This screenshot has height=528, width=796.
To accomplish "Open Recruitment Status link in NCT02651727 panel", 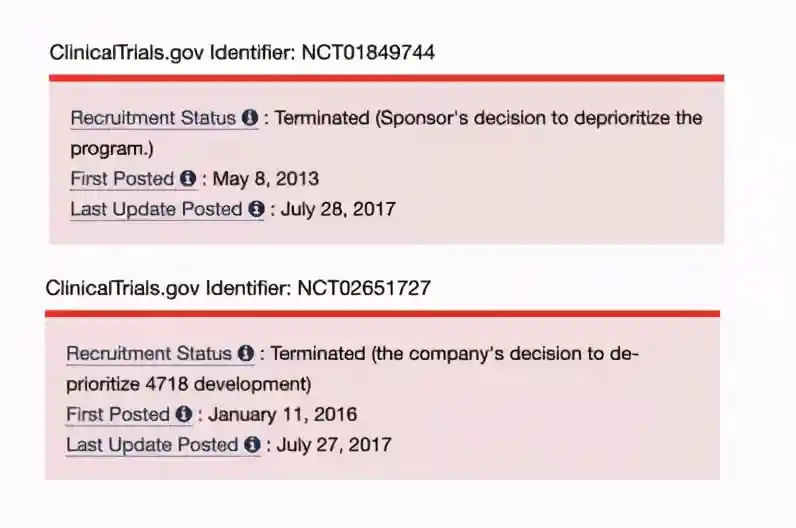I will 149,354.
